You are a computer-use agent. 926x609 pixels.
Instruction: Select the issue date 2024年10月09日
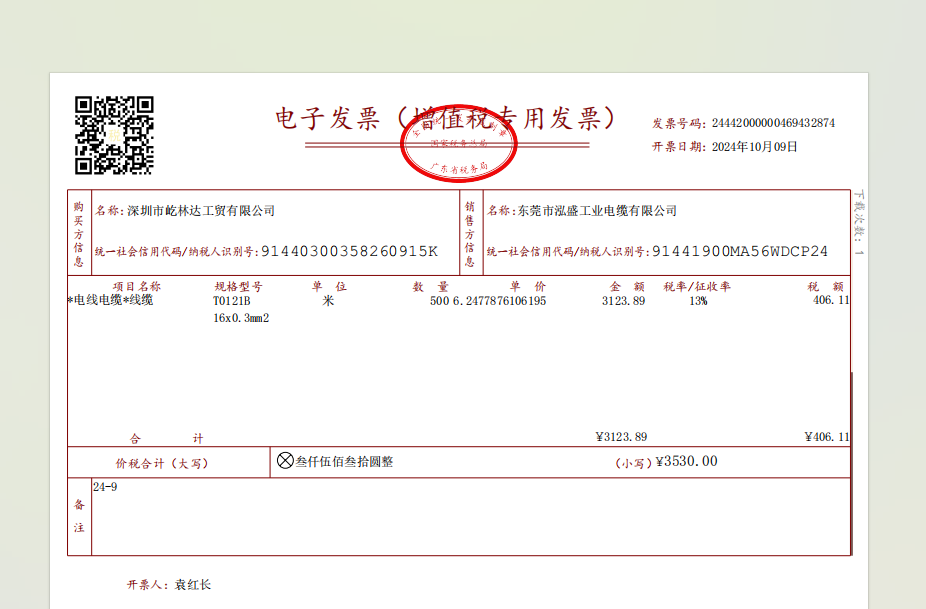point(754,146)
